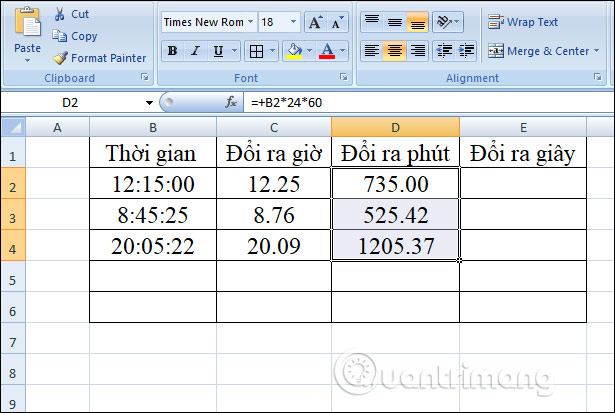615x413 pixels.
Task: Click cell containing 'Đổi ra phút'
Action: (395, 153)
